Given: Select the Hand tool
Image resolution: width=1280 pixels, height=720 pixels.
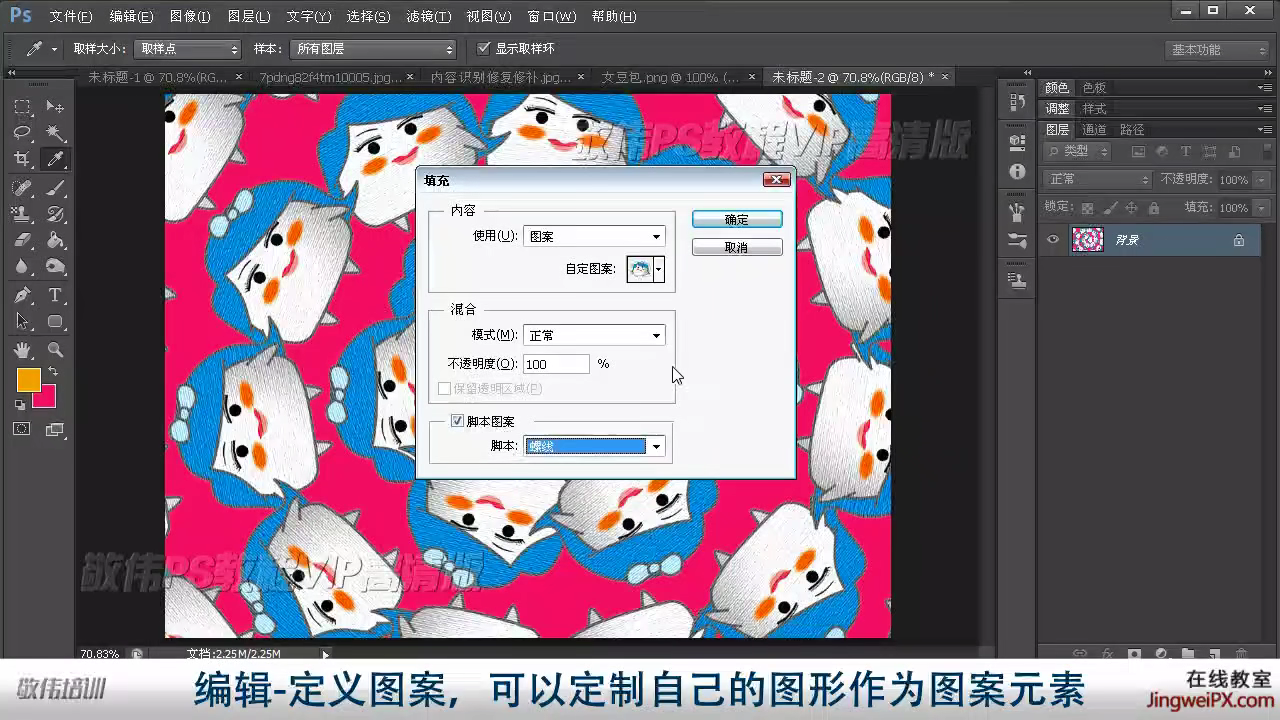Looking at the screenshot, I should tap(22, 350).
